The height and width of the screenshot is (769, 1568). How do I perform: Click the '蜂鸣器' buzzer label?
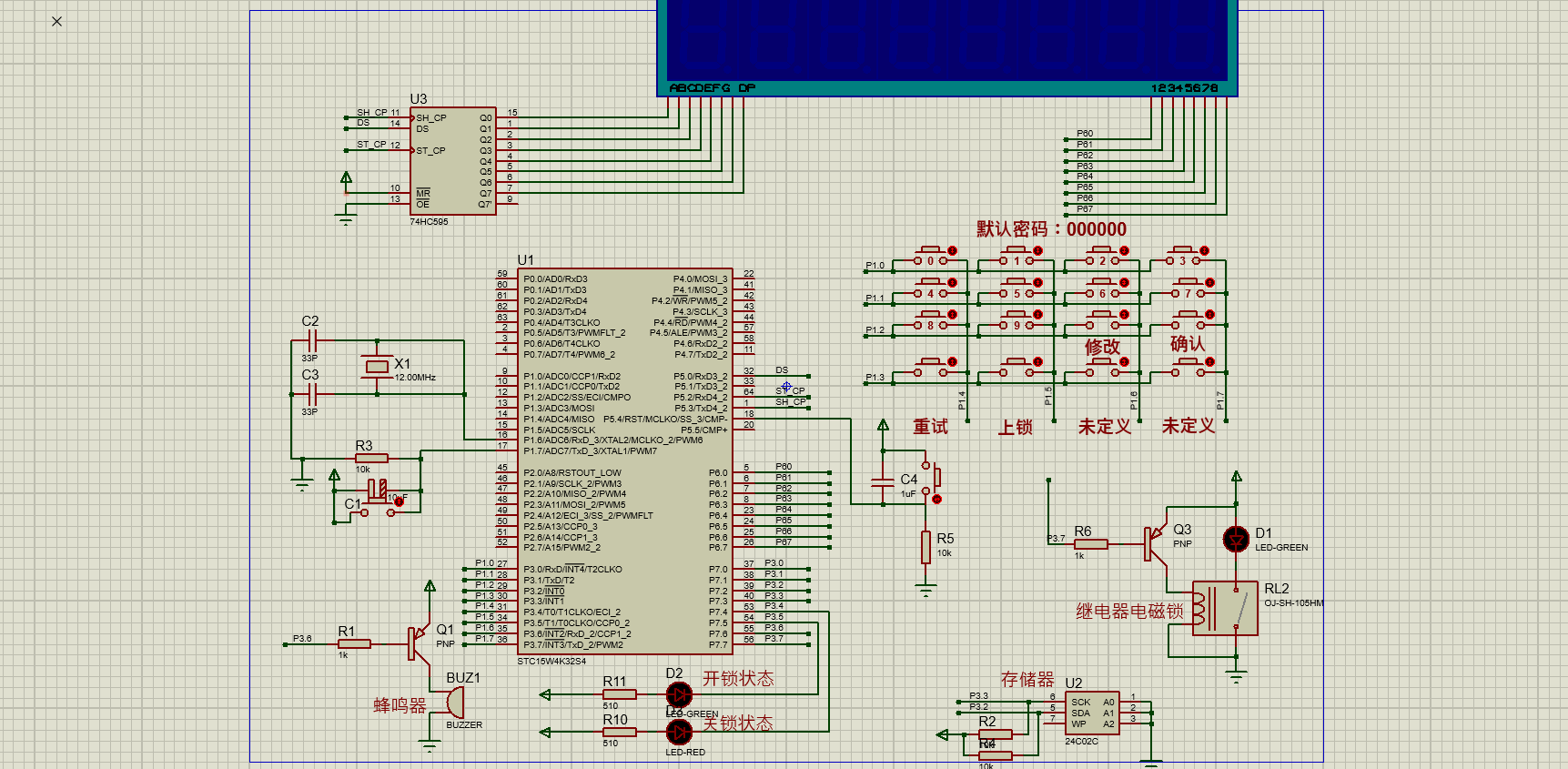point(400,705)
